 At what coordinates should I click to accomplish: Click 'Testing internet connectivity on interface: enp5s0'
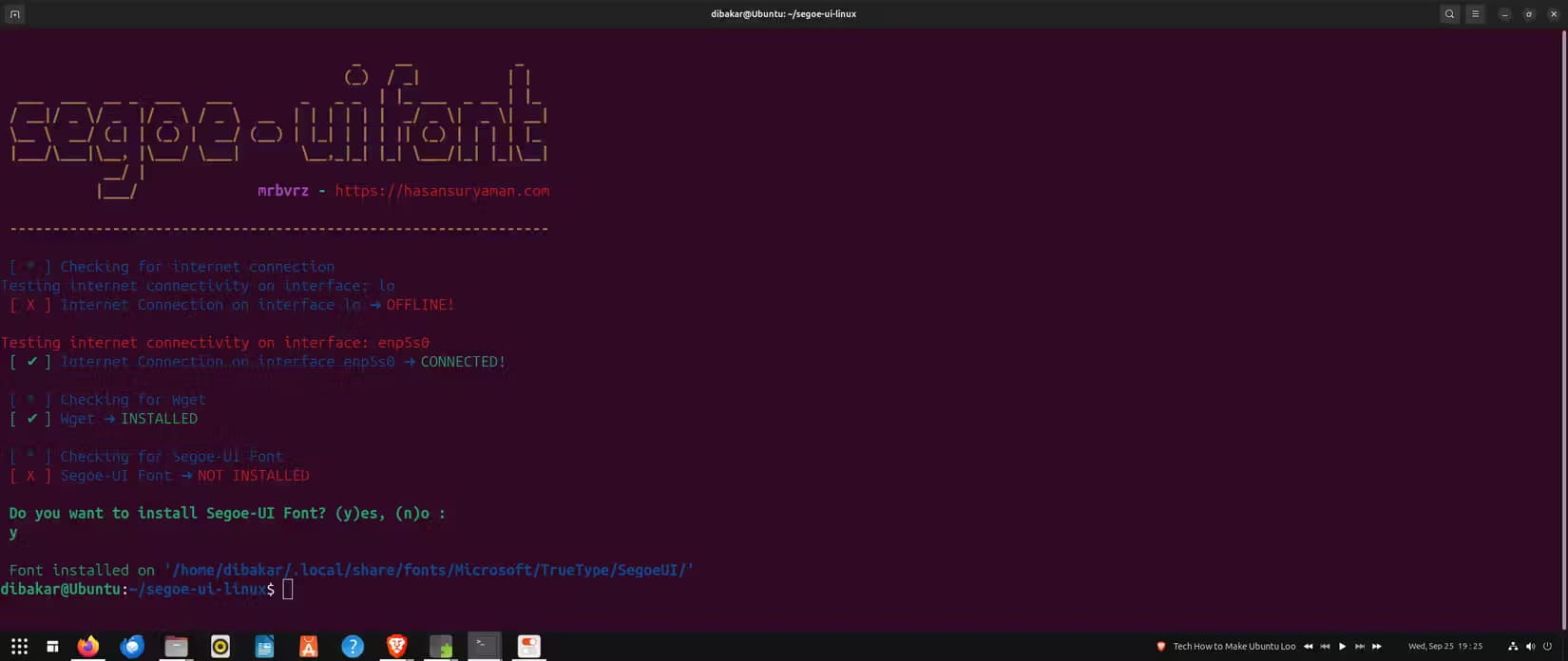click(215, 343)
